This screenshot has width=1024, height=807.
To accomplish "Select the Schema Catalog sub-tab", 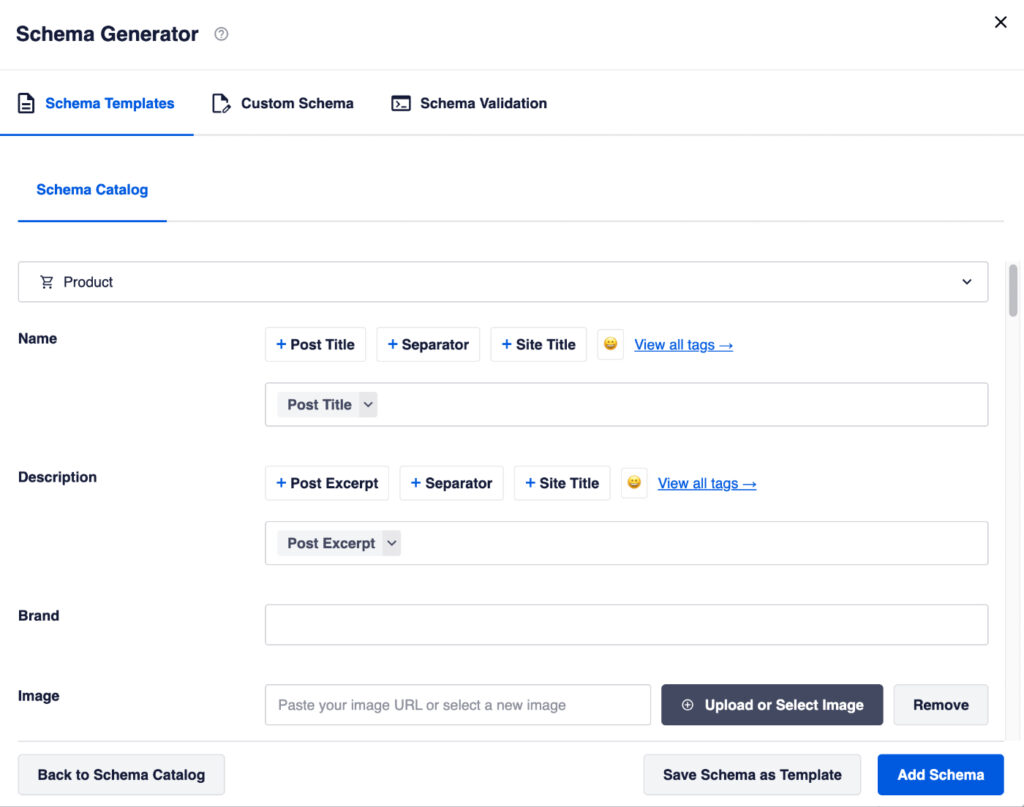I will (x=92, y=189).
